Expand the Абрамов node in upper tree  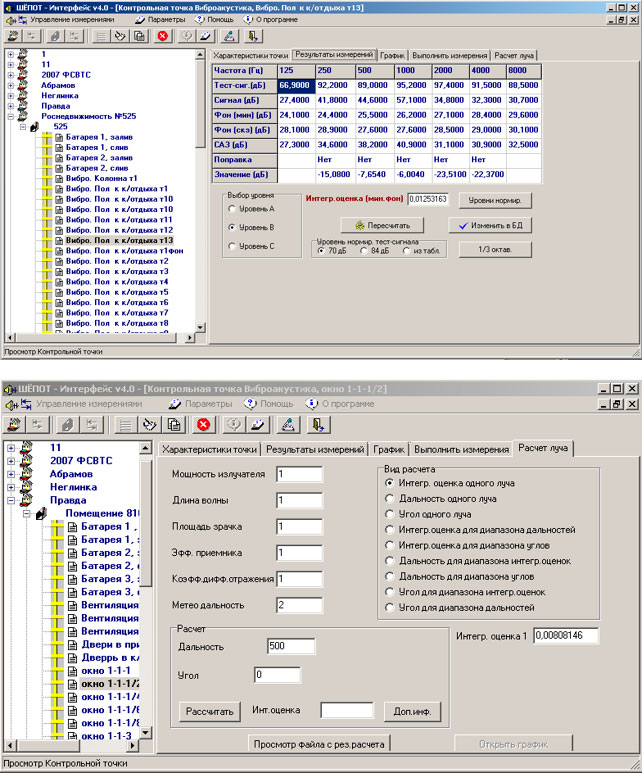(11, 85)
